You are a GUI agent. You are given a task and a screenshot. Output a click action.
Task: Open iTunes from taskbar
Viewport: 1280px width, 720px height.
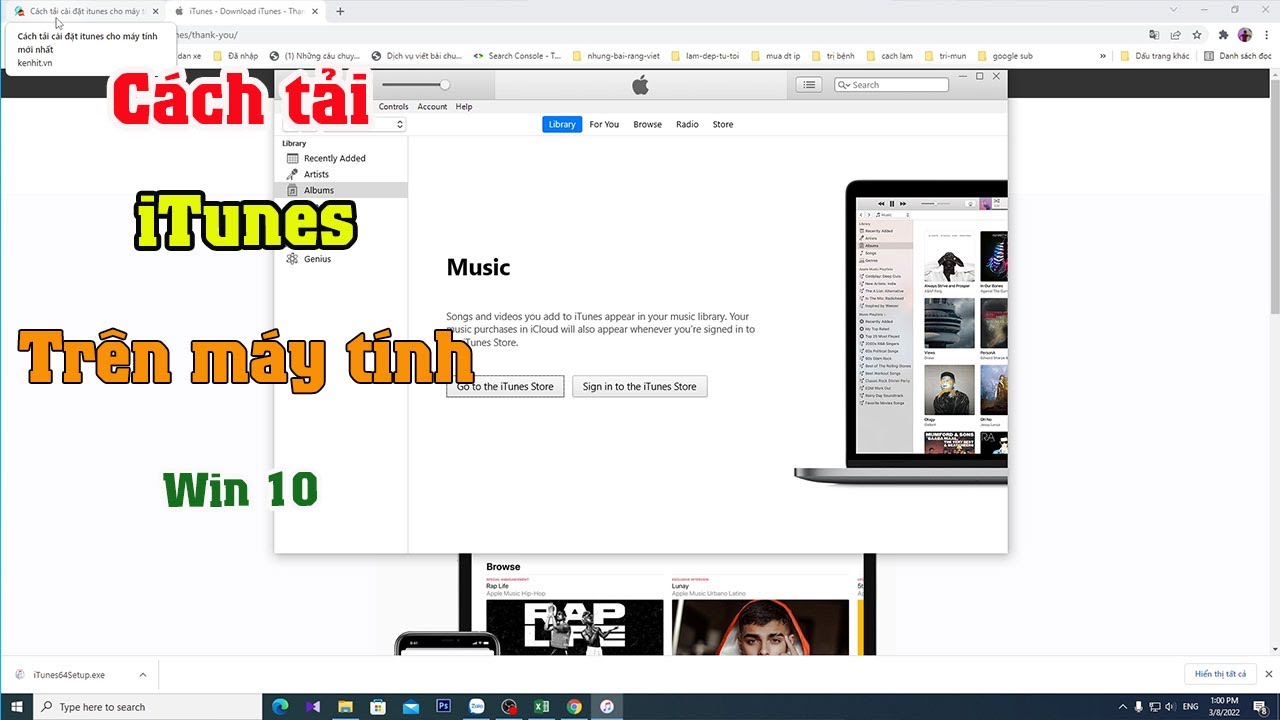607,706
